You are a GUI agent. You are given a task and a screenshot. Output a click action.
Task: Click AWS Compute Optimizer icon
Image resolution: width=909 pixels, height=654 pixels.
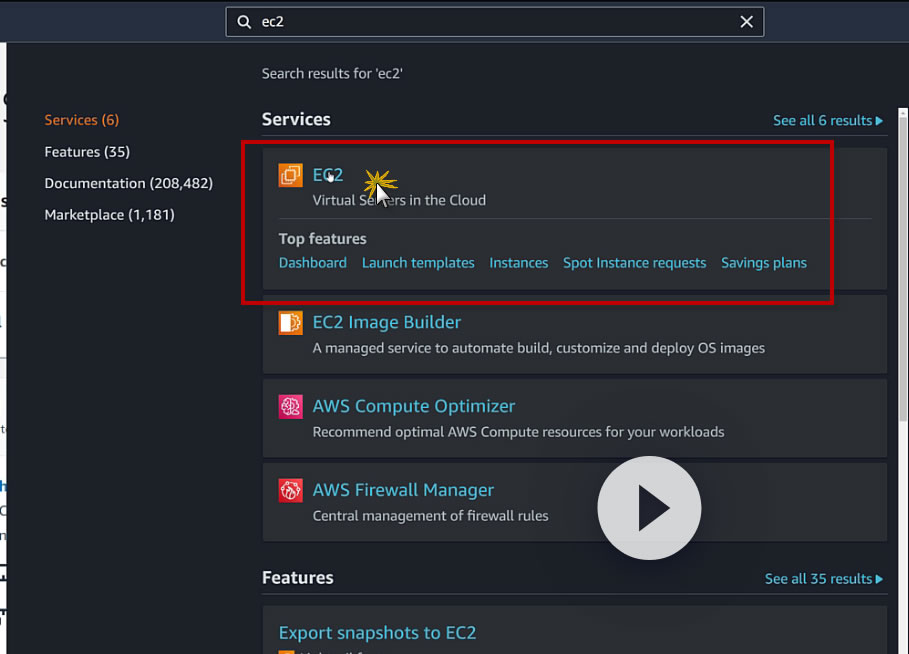pyautogui.click(x=290, y=406)
